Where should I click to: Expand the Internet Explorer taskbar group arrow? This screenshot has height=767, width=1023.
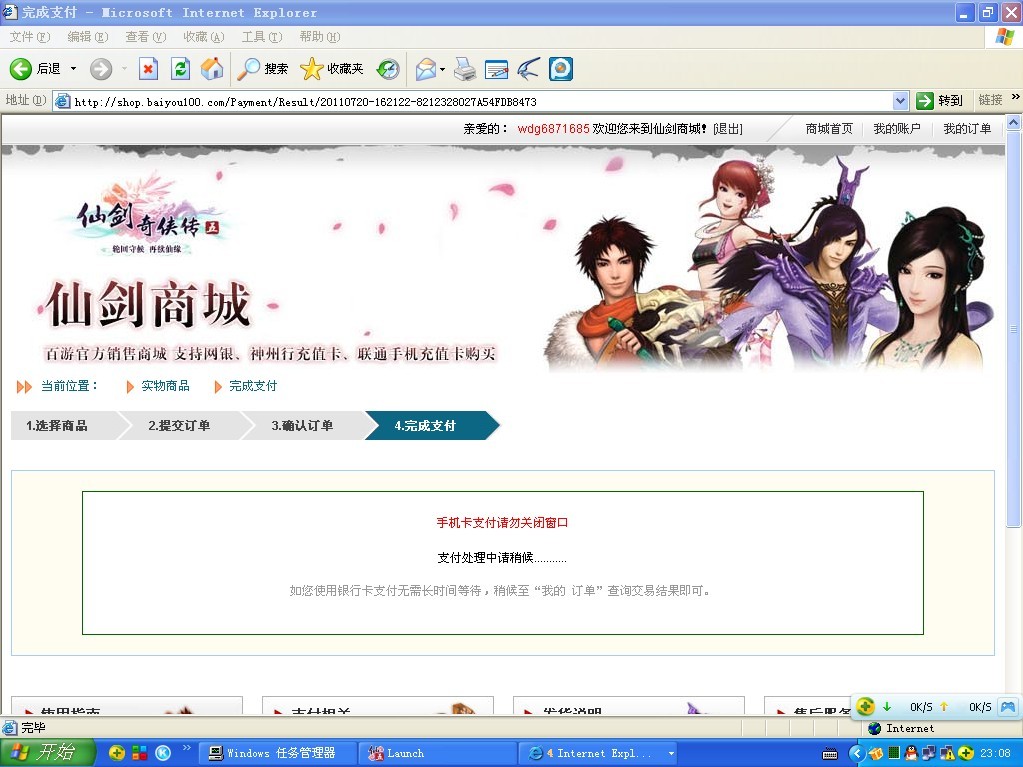tap(671, 753)
